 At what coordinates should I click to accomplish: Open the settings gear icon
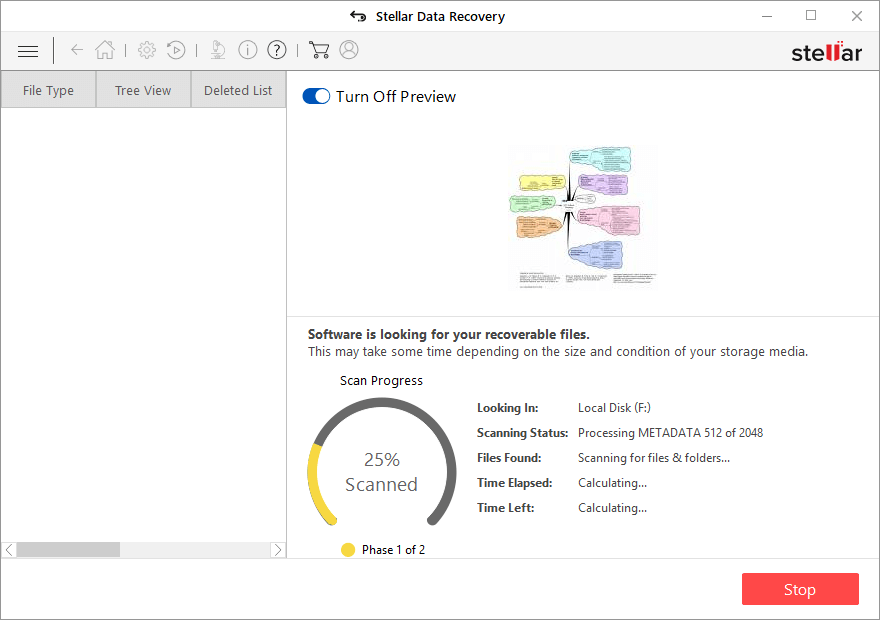pyautogui.click(x=147, y=50)
